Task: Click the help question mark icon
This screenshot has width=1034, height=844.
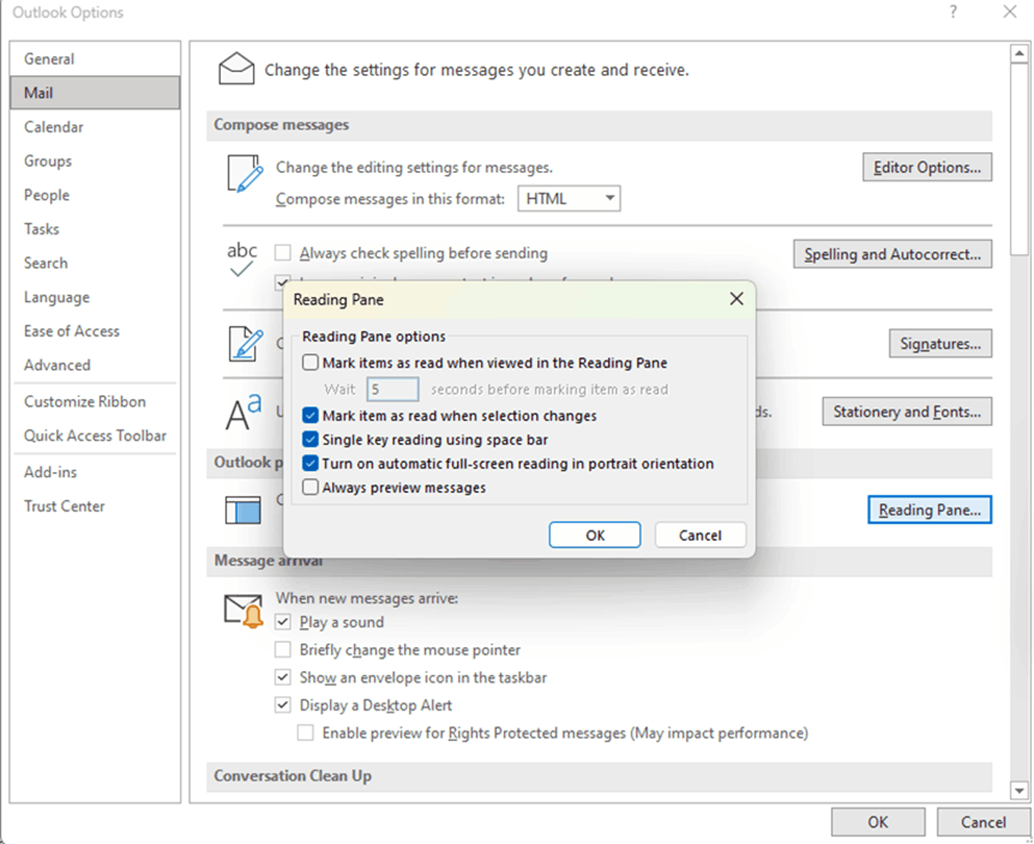Action: pos(953,12)
